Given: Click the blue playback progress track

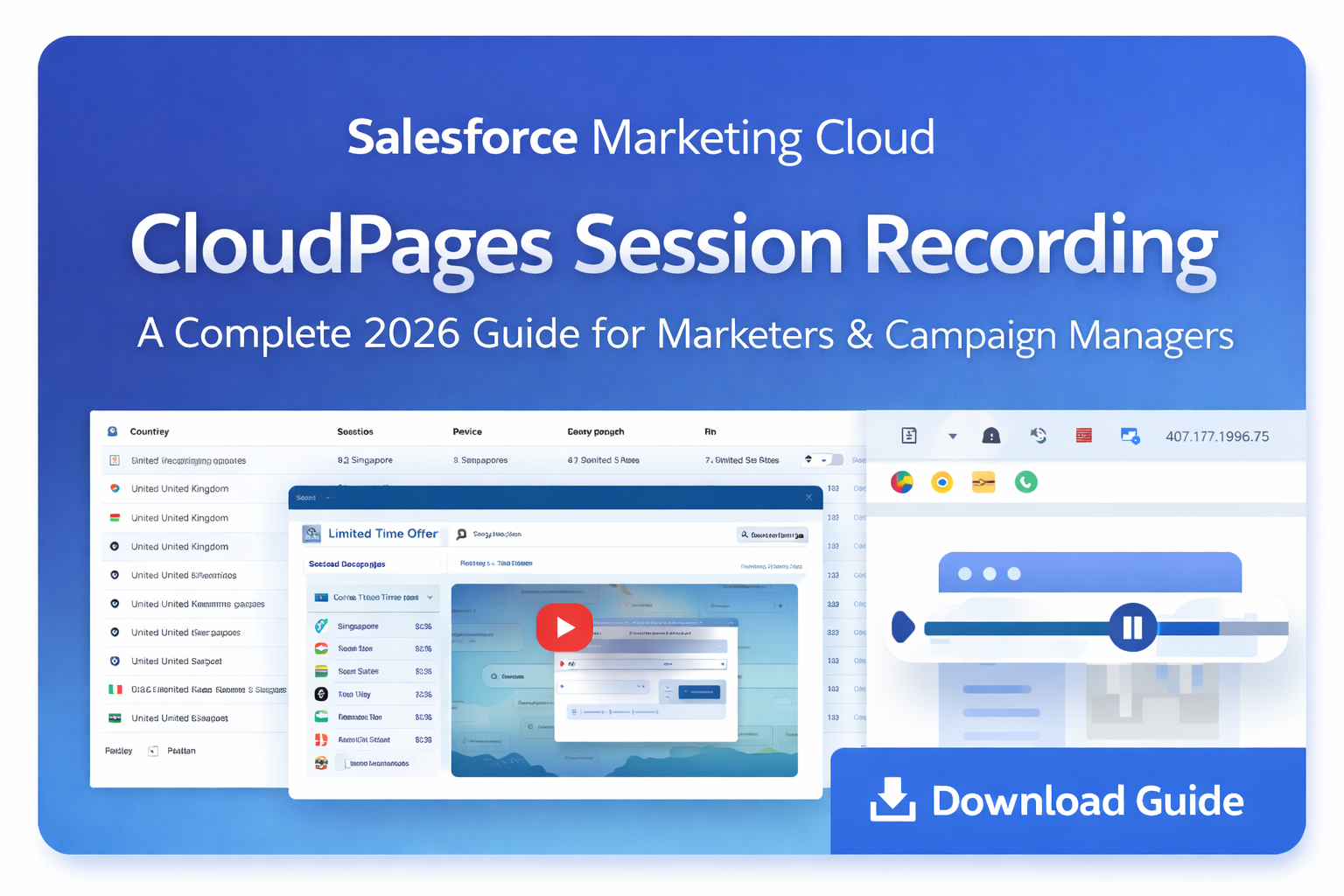Looking at the screenshot, I should 1016,627.
